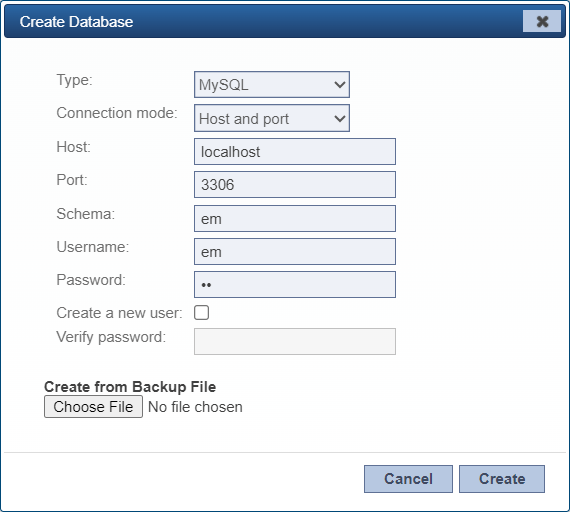The width and height of the screenshot is (570, 512).
Task: Open the Type dropdown showing MySQL
Action: [x=272, y=85]
